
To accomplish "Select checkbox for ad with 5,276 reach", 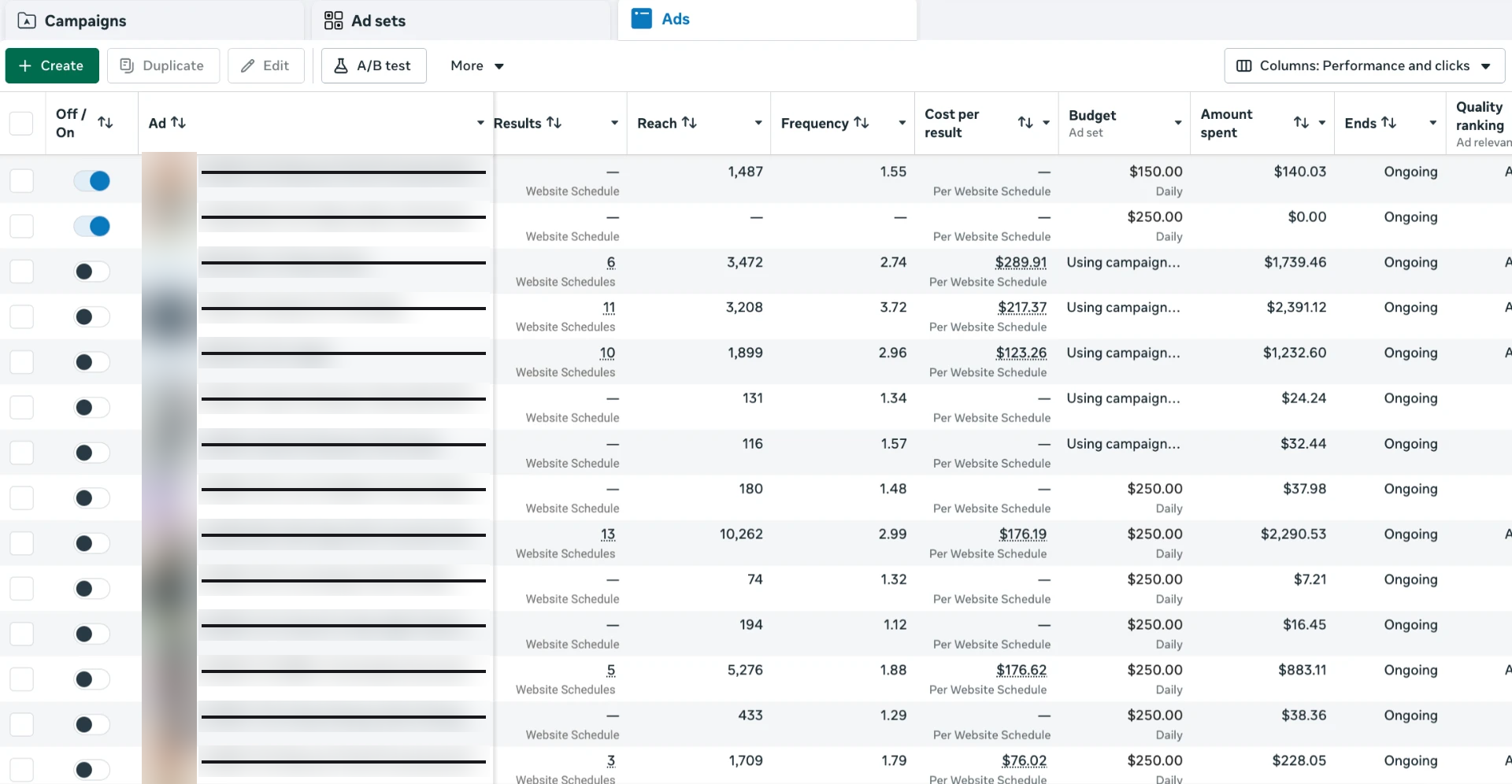I will 21,679.
